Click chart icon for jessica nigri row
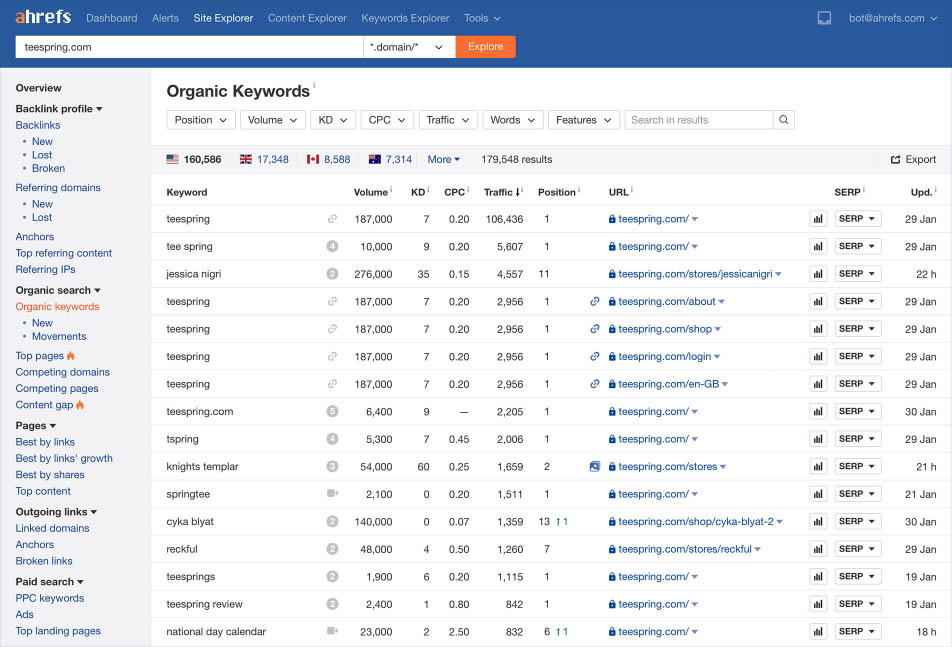Viewport: 952px width, 647px height. pyautogui.click(x=817, y=274)
